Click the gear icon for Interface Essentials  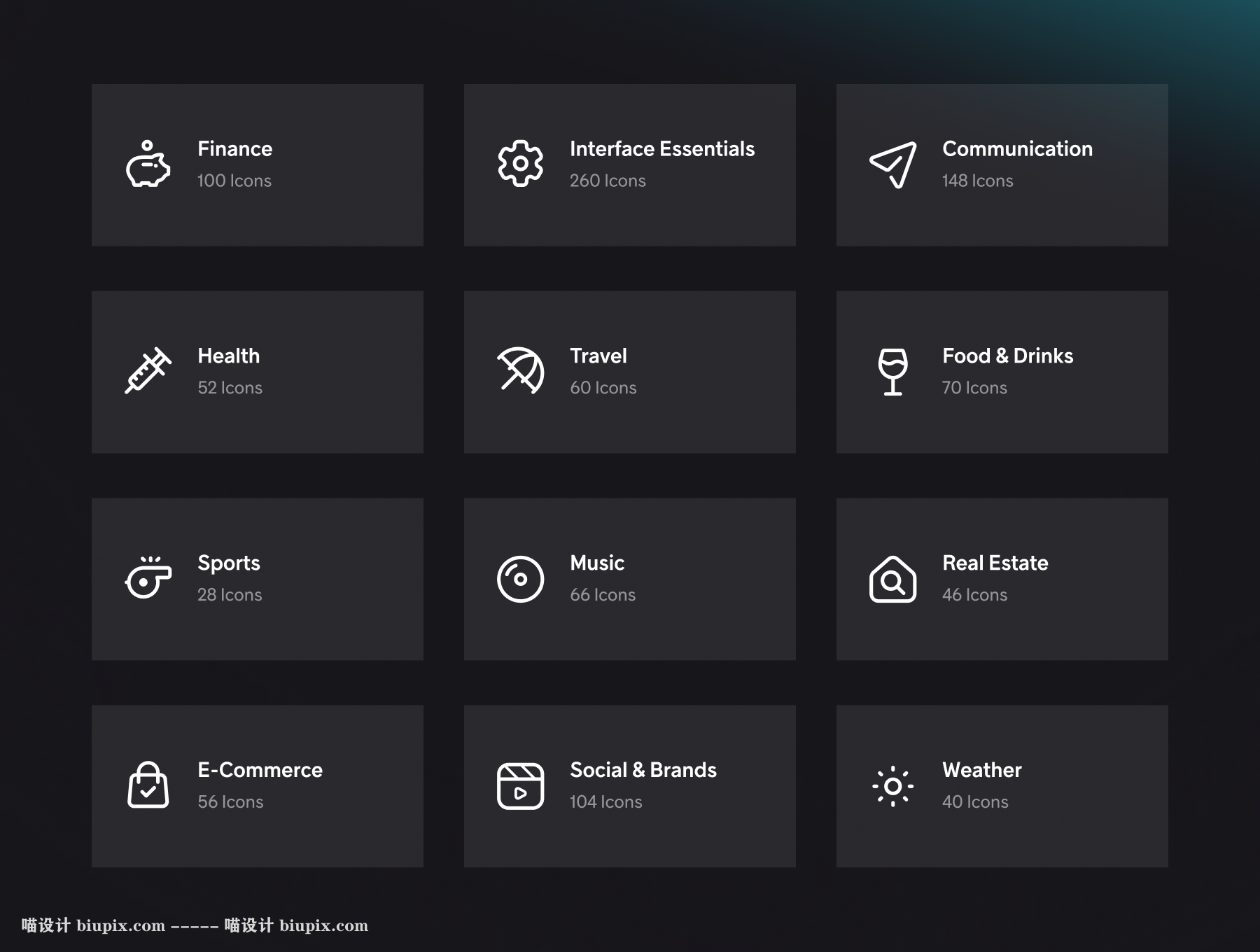point(520,164)
